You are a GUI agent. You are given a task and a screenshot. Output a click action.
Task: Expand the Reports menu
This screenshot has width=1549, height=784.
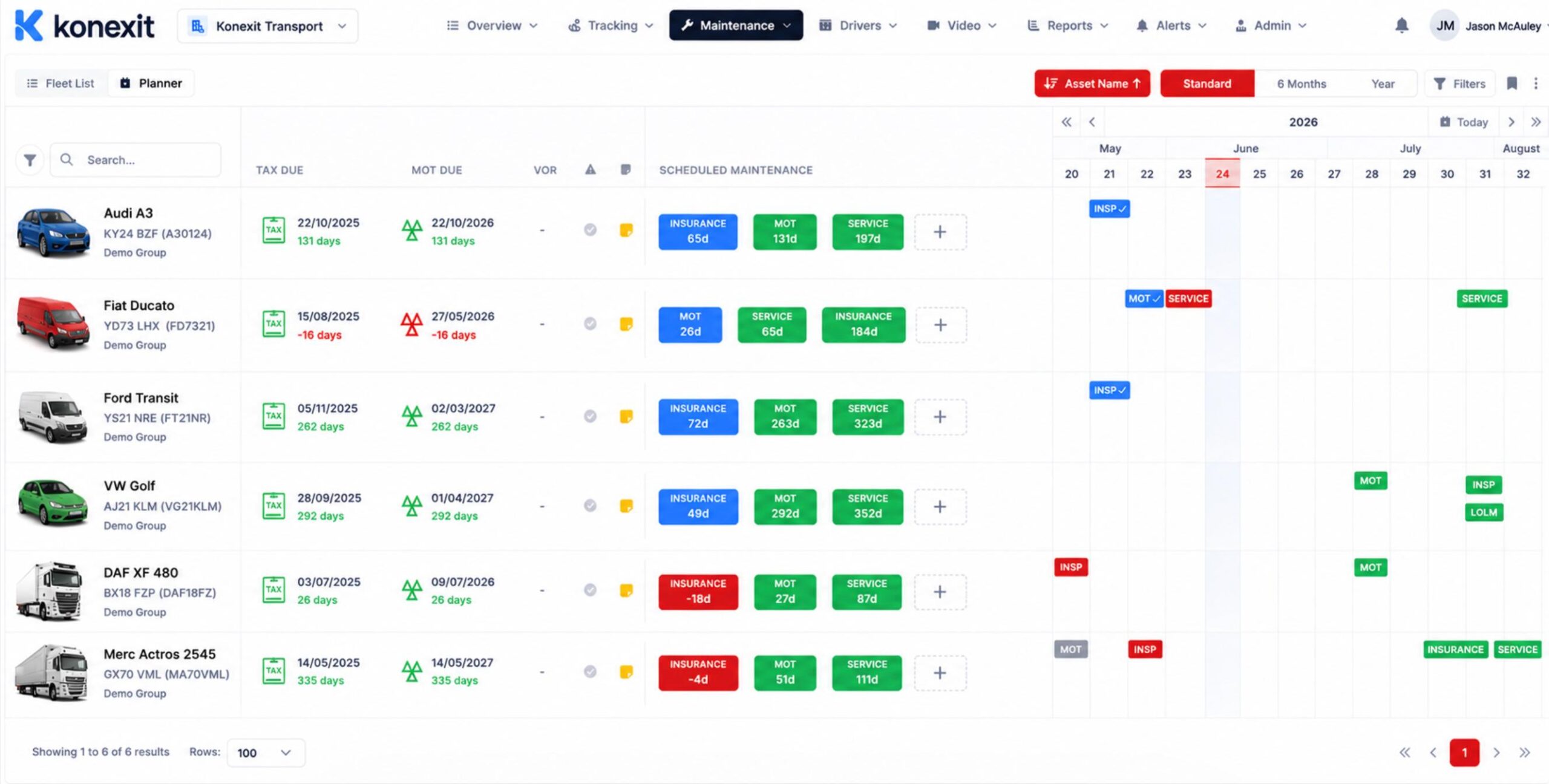point(1068,25)
